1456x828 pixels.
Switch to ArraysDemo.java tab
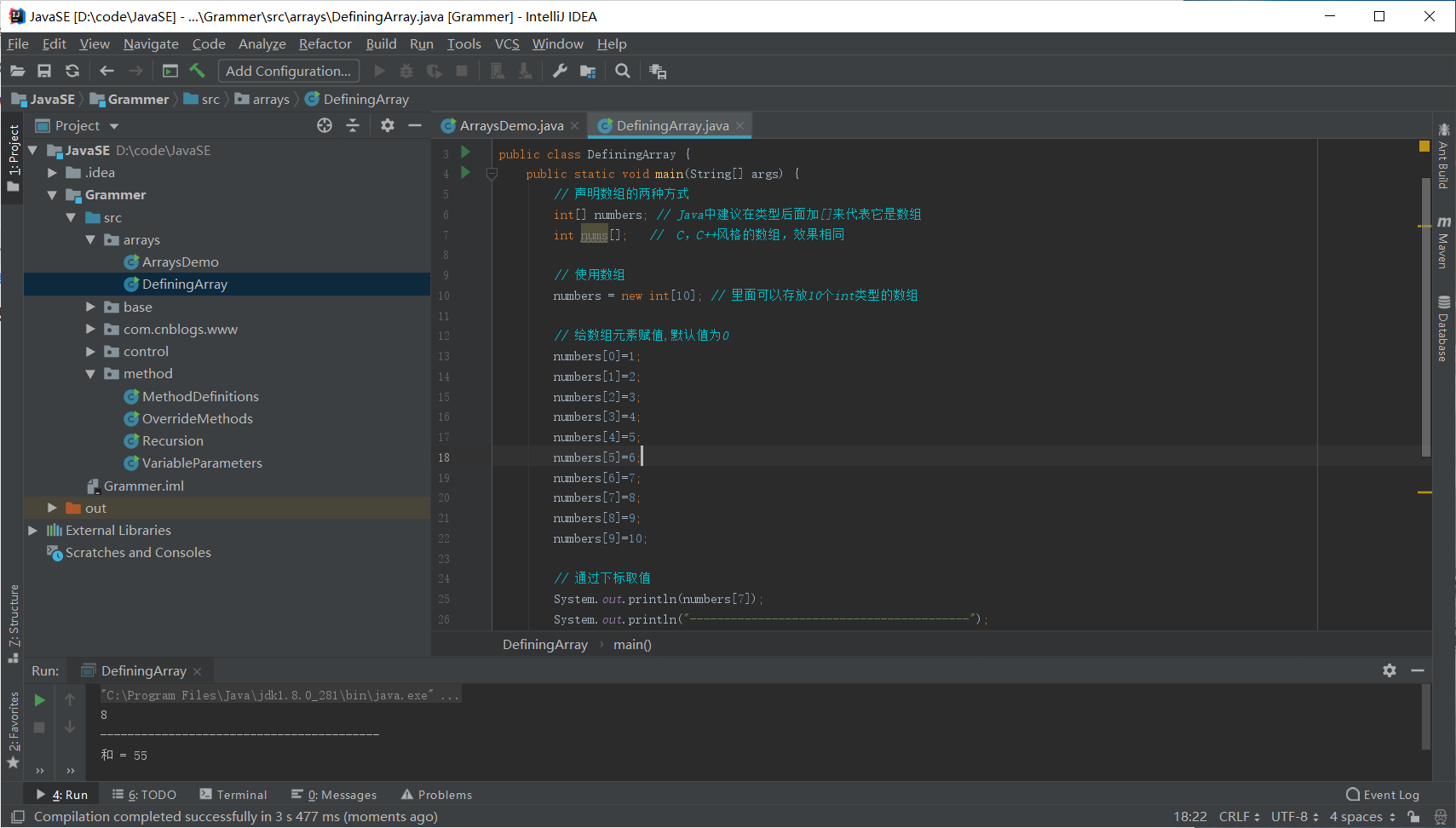point(511,126)
